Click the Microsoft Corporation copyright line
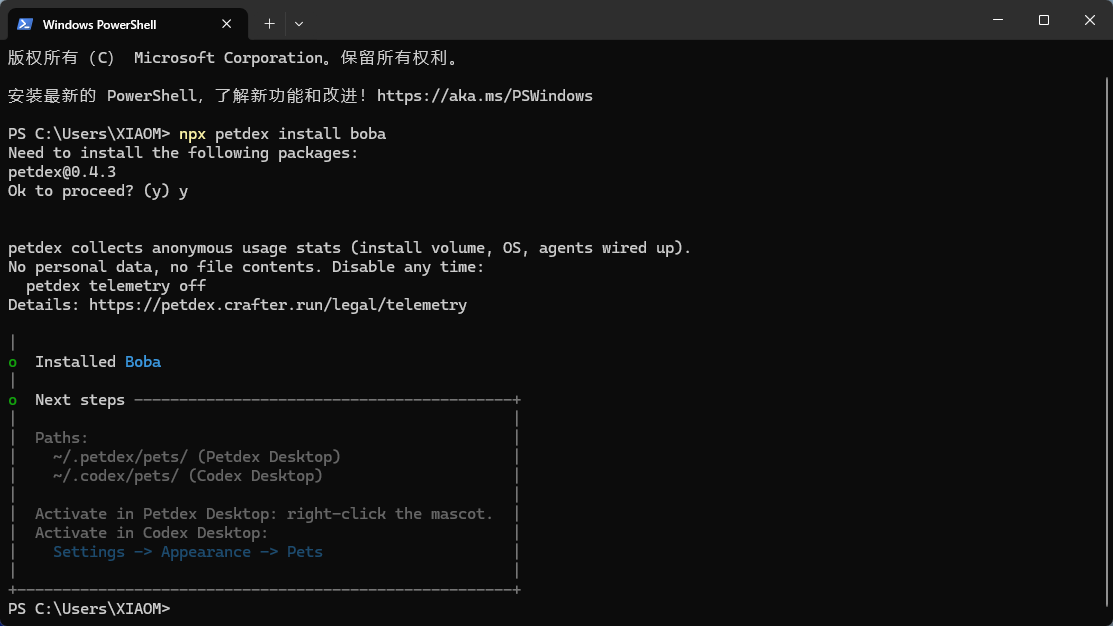The width and height of the screenshot is (1113, 626). point(233,58)
